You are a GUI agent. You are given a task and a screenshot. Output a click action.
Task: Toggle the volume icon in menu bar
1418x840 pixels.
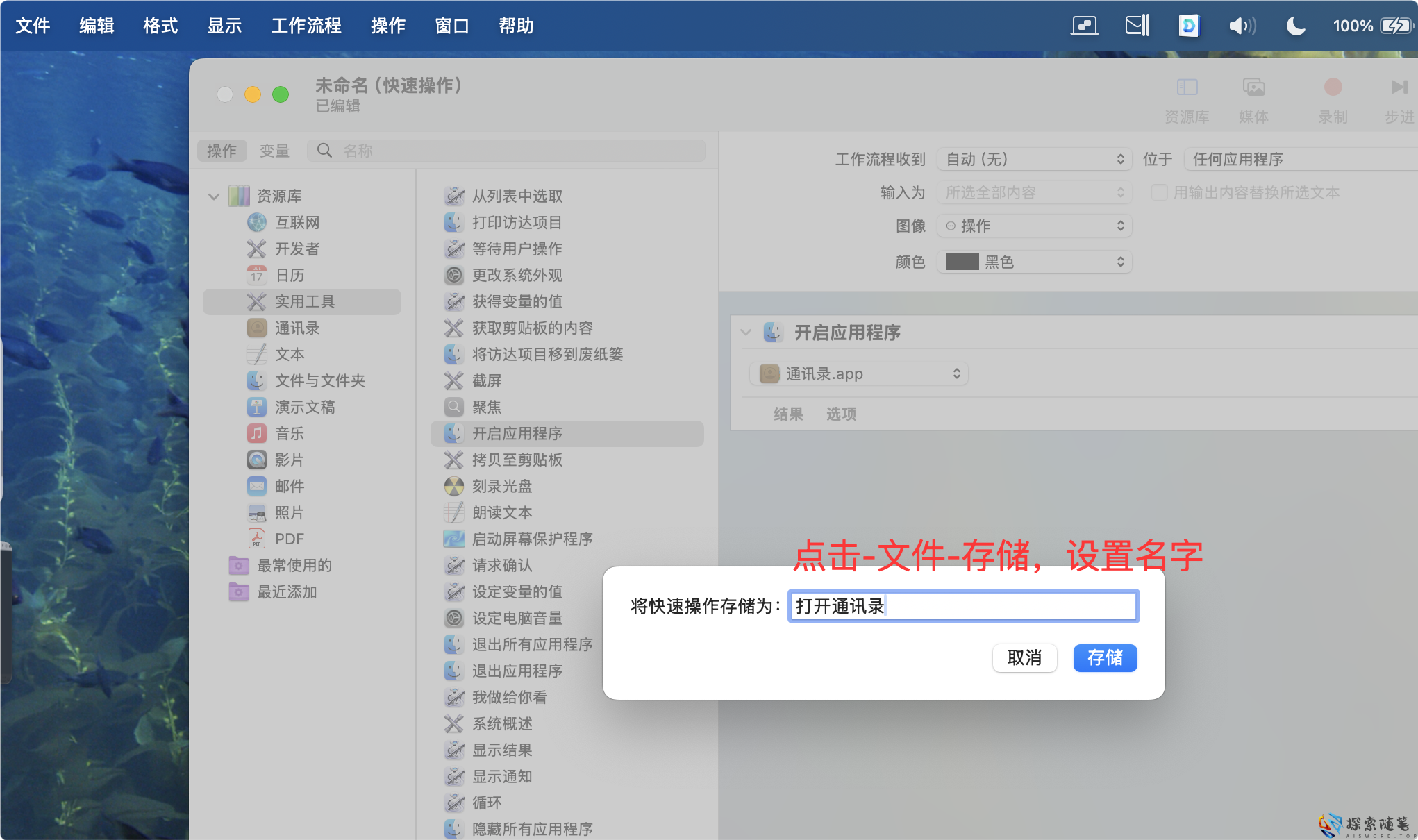tap(1241, 25)
